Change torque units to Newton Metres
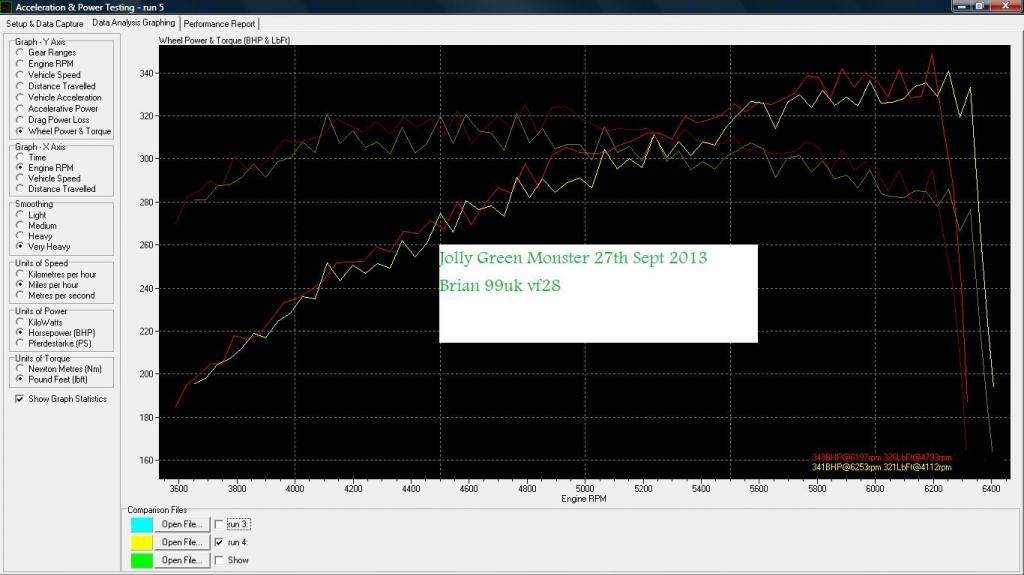The image size is (1024, 575). [x=20, y=369]
